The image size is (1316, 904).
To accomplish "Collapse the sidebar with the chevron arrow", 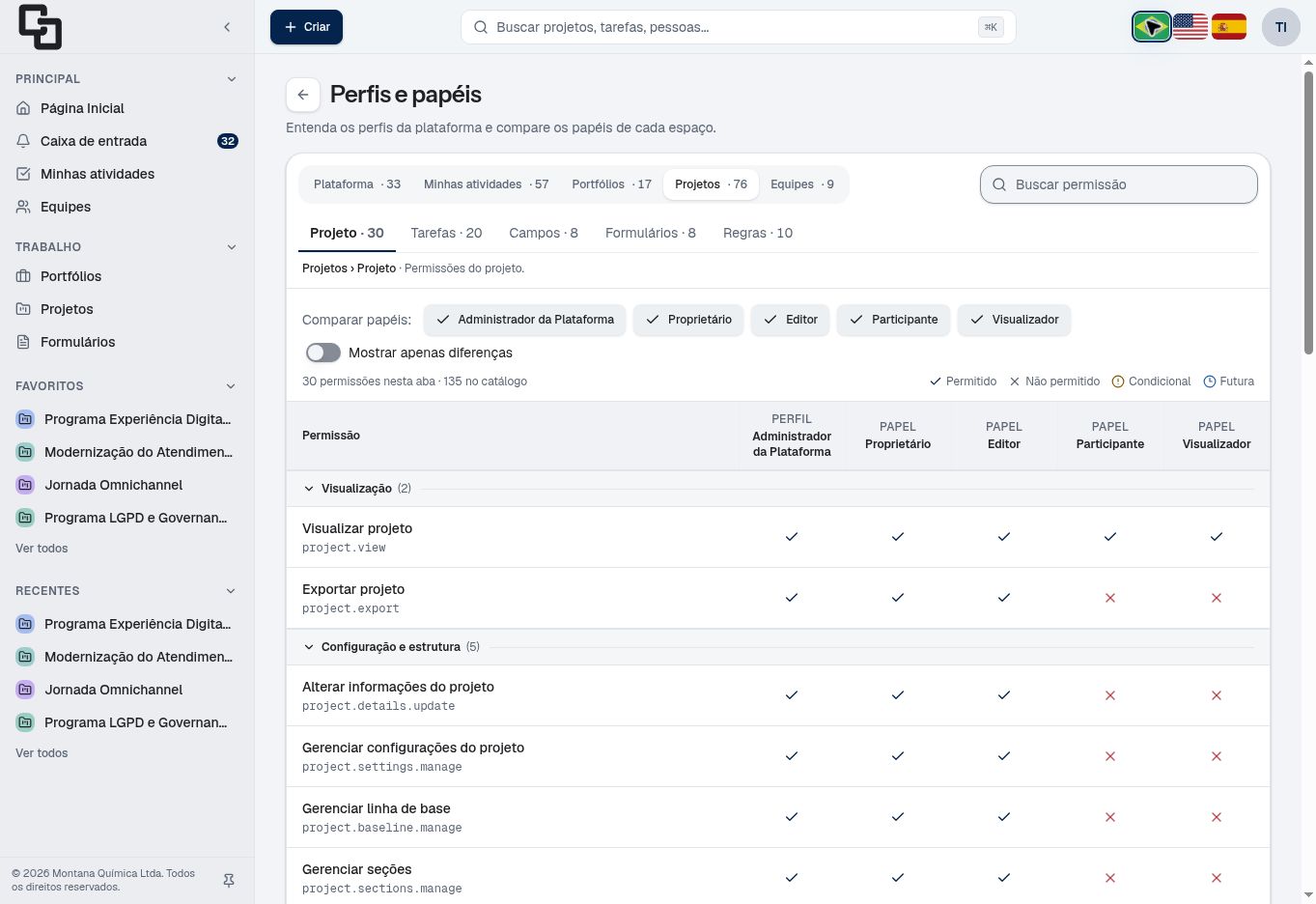I will pos(227,27).
